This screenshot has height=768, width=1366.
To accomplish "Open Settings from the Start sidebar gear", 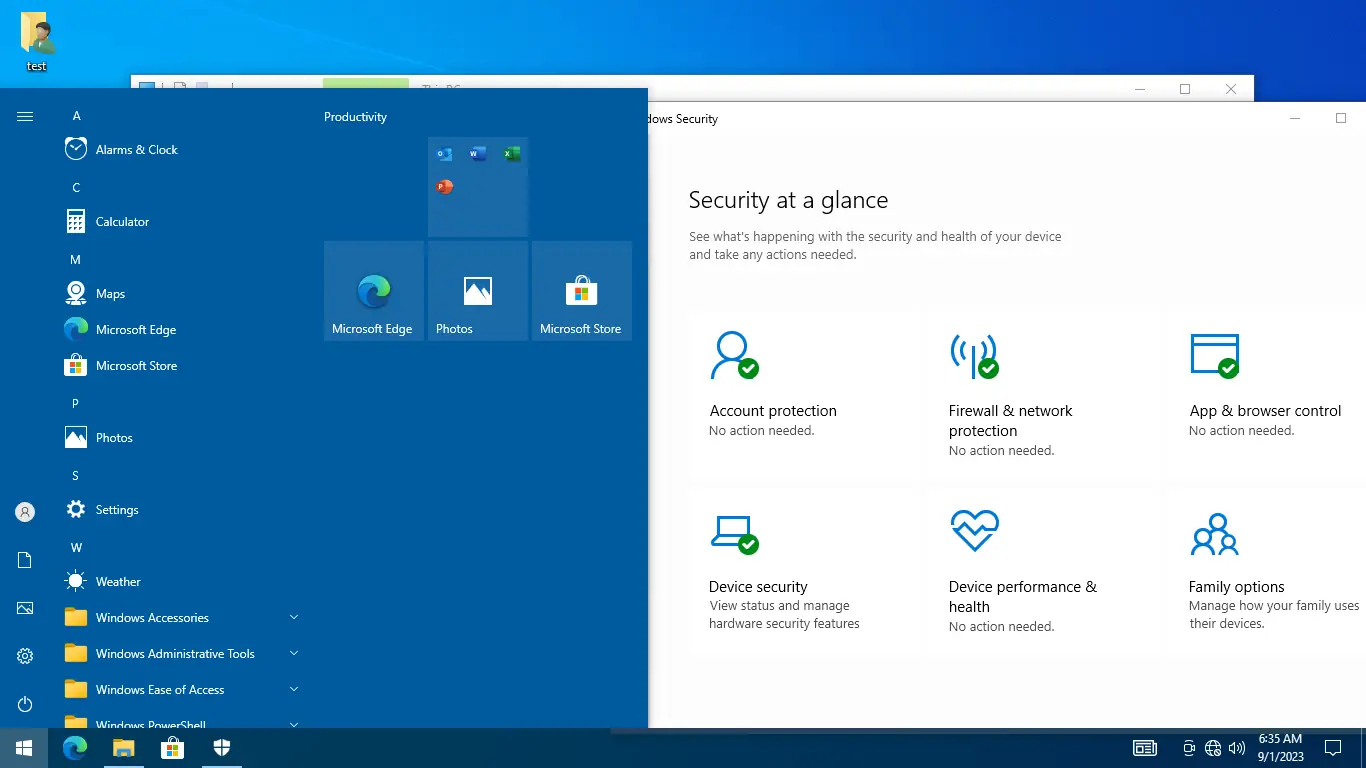I will coord(24,655).
